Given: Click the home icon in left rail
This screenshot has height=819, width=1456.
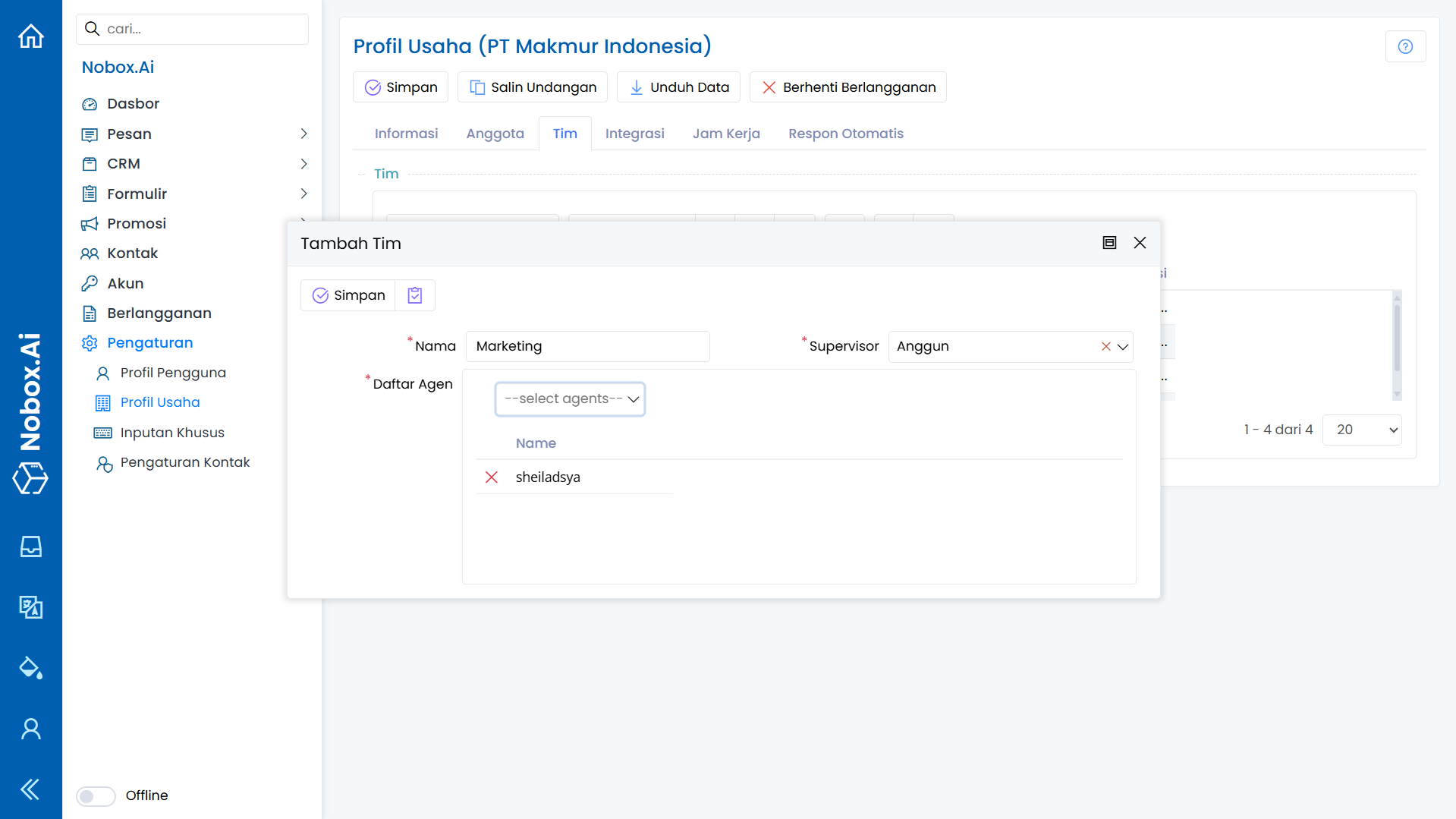Looking at the screenshot, I should click(31, 36).
